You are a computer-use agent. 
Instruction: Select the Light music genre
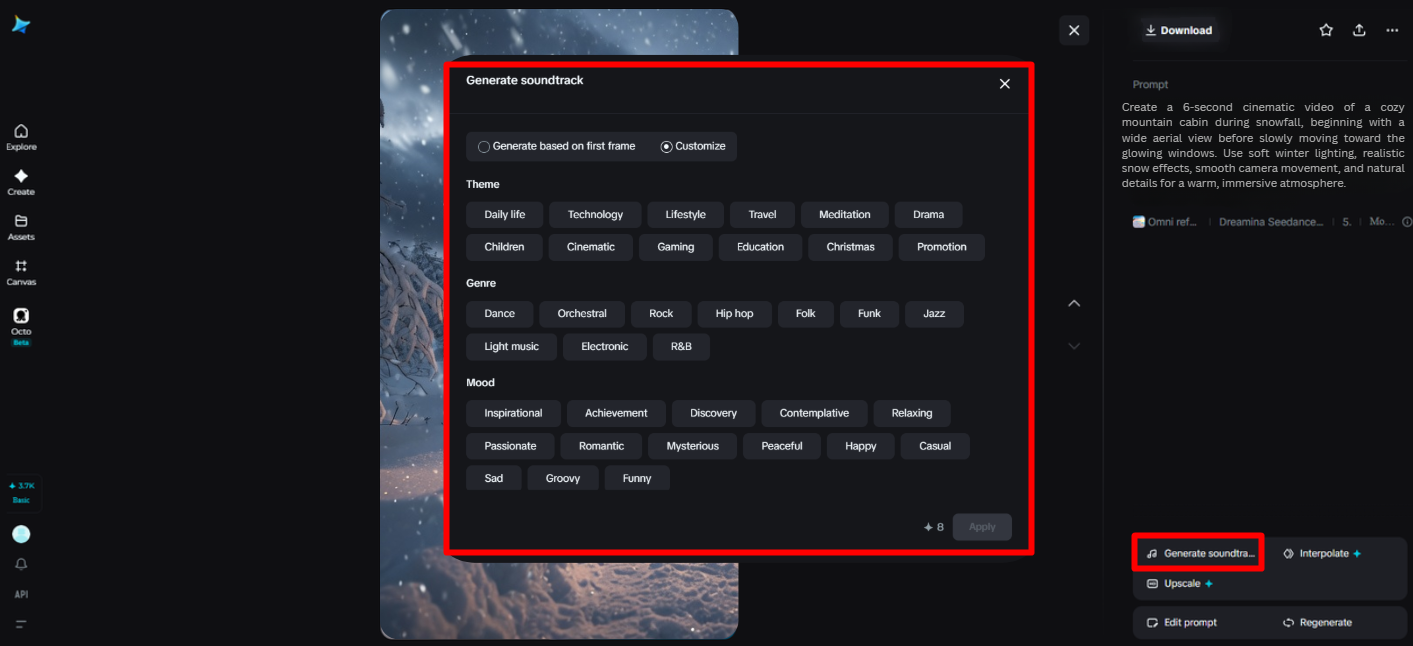coord(512,346)
